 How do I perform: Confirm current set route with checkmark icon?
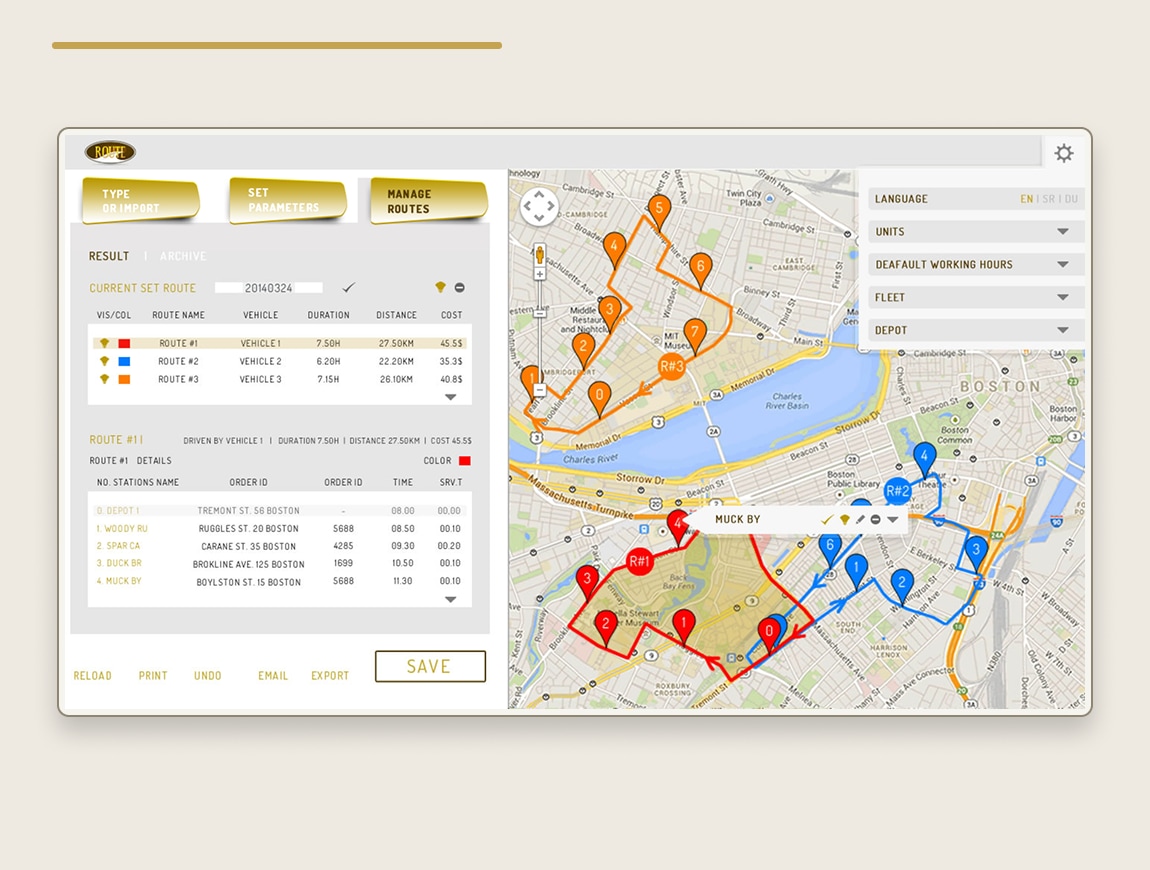[x=348, y=288]
